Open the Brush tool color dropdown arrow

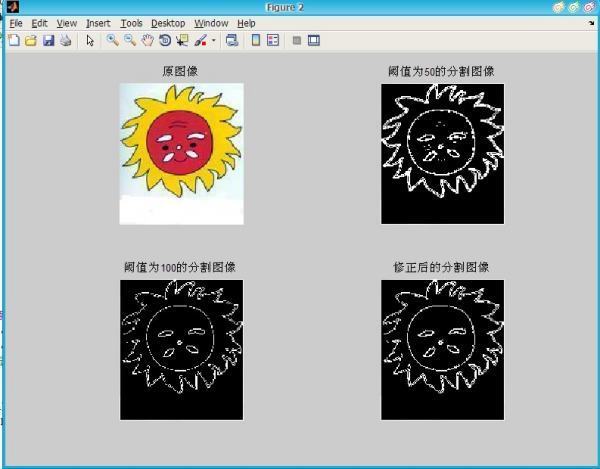tap(214, 40)
